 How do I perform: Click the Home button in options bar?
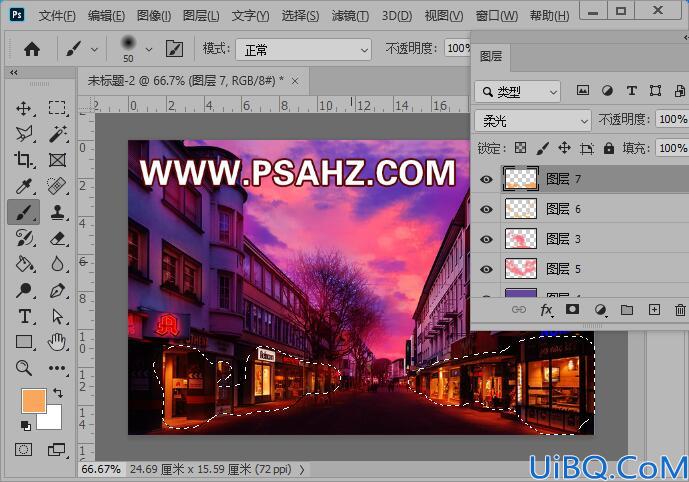[x=32, y=49]
